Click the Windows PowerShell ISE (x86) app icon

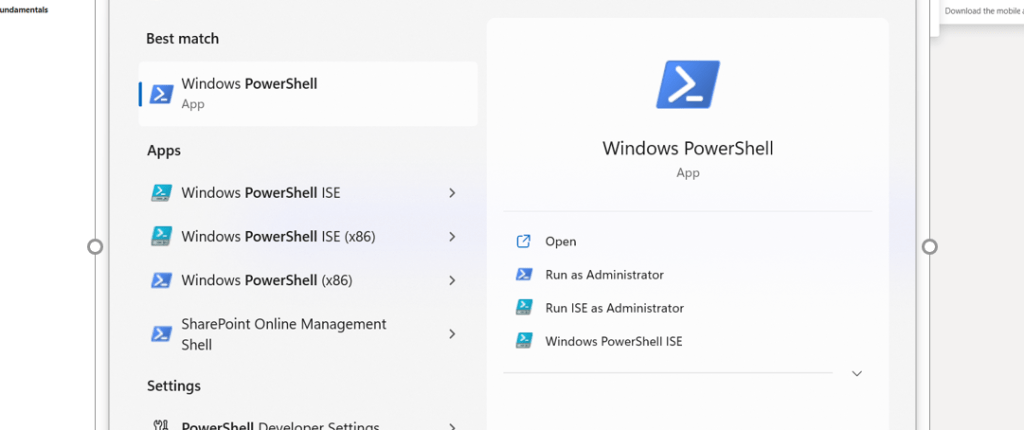tap(161, 237)
